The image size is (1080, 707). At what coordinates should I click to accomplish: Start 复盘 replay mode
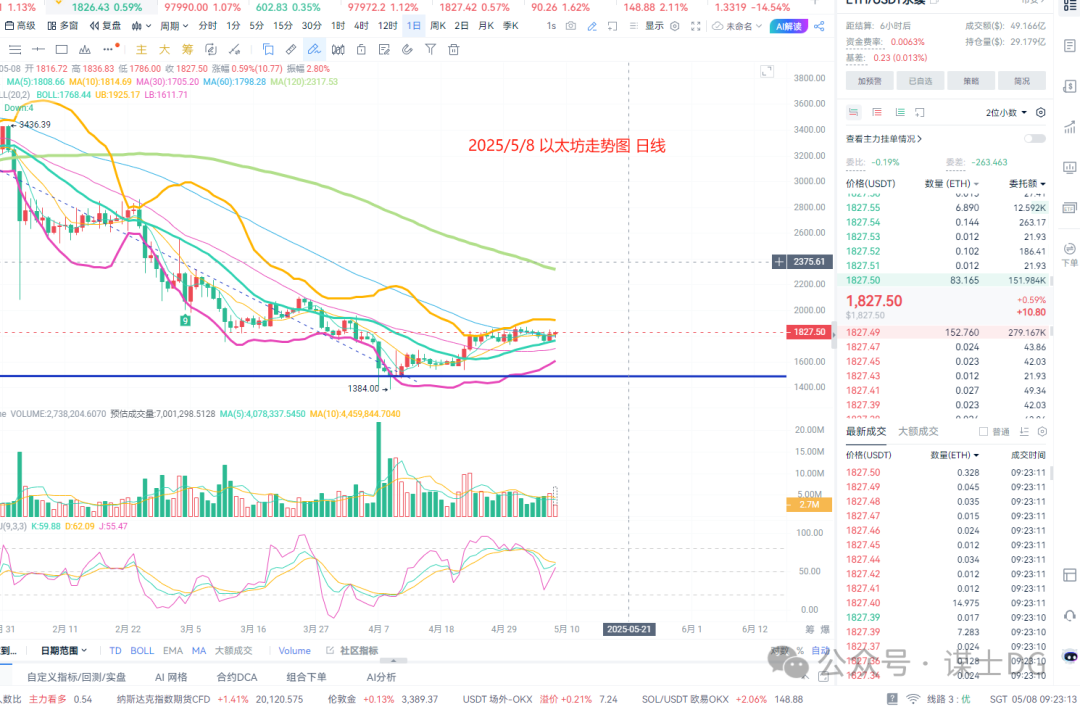point(105,25)
